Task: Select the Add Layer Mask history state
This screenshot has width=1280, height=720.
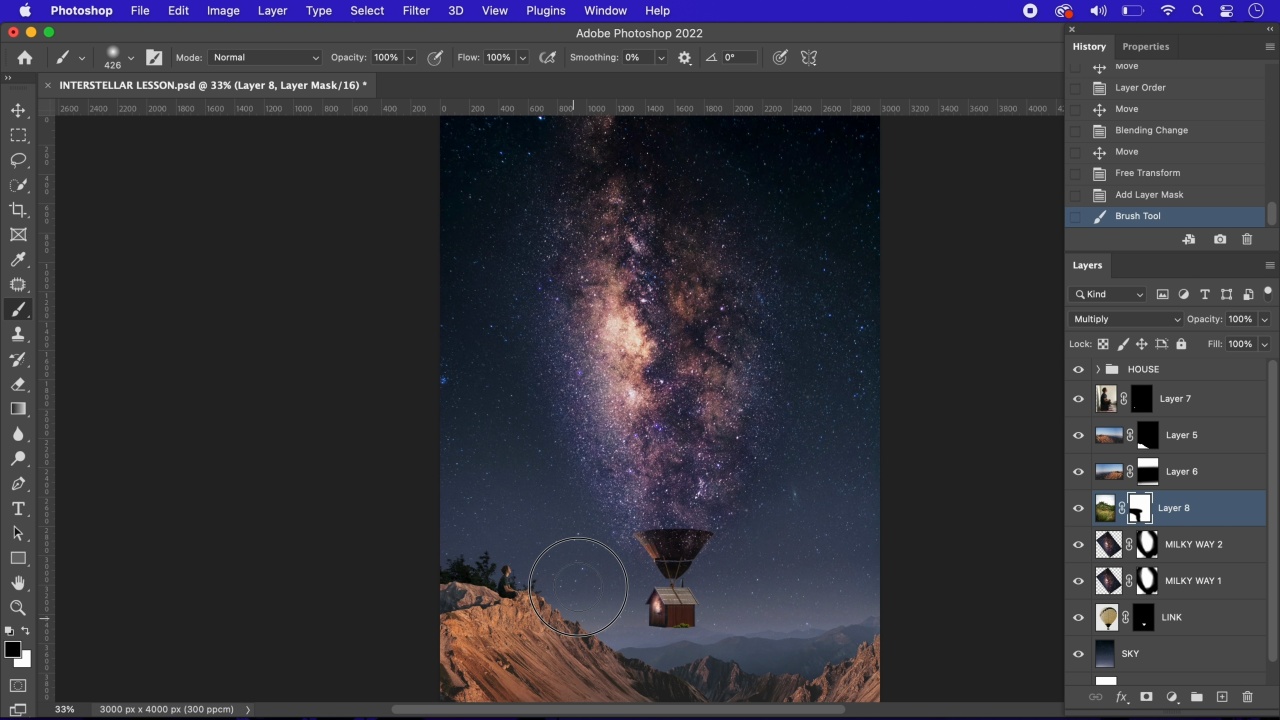Action: (x=1149, y=195)
